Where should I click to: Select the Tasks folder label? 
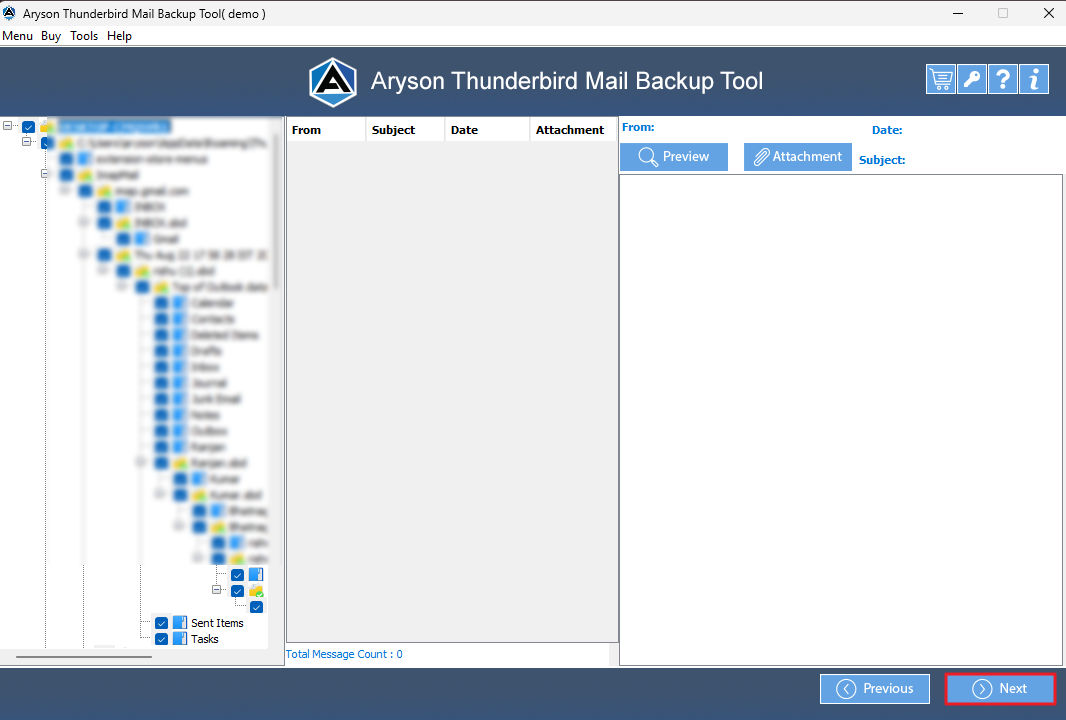pyautogui.click(x=205, y=639)
